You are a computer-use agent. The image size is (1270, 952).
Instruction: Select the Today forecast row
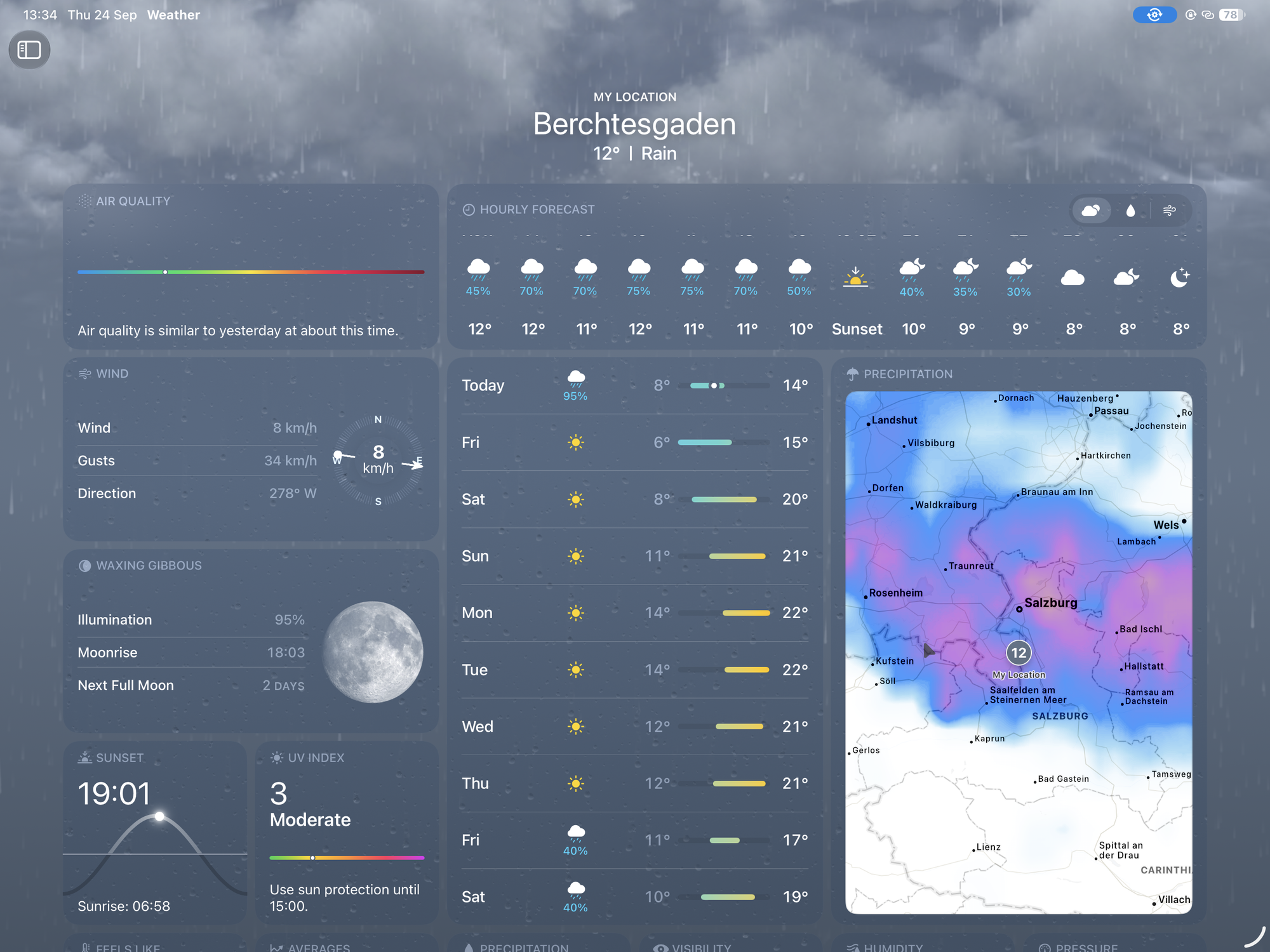click(x=635, y=386)
